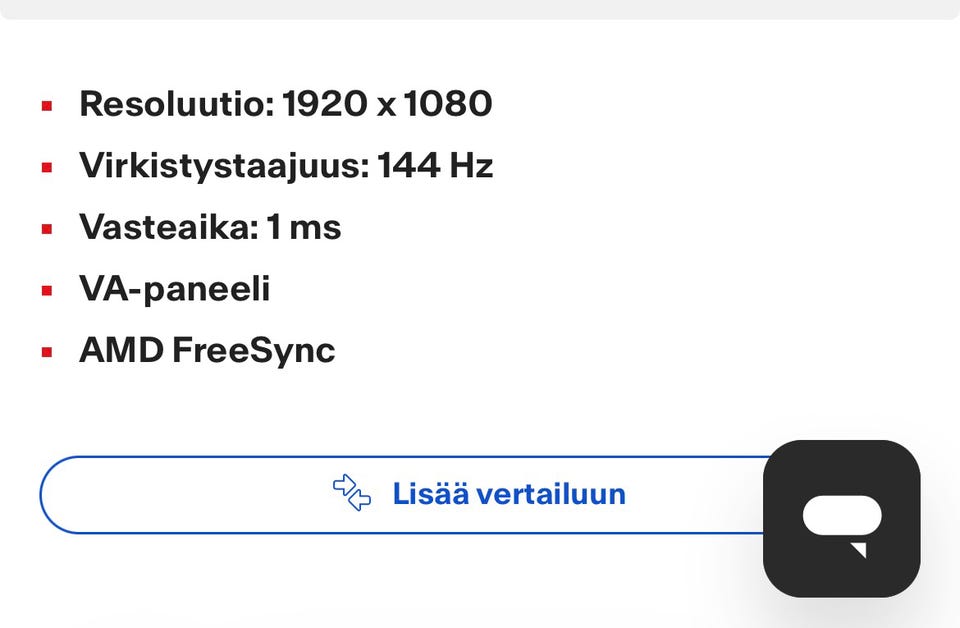Screen dimensions: 960x628
Task: Click red bullet beside VA-paneeli
Action: (x=47, y=291)
